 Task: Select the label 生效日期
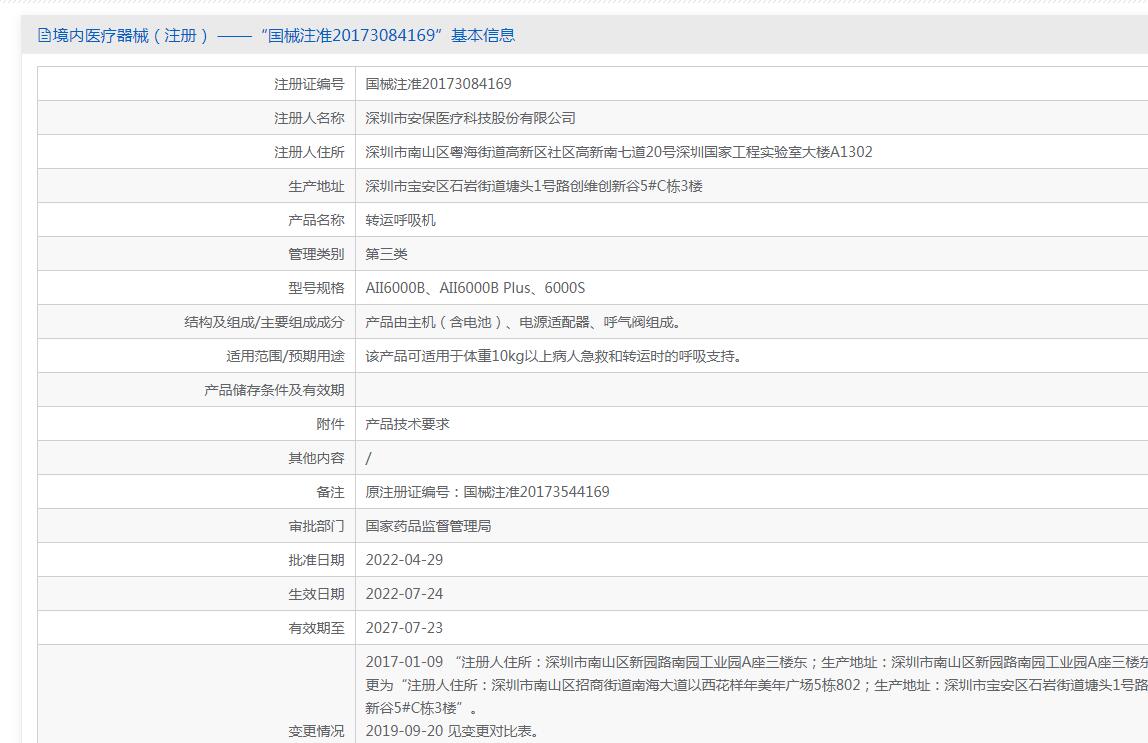click(316, 594)
